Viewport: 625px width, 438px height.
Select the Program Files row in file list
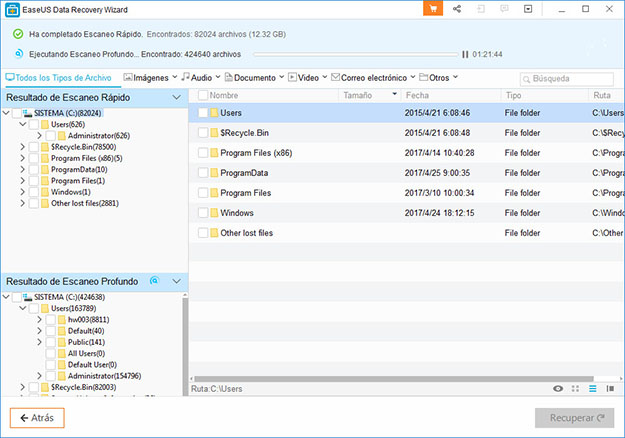407,193
